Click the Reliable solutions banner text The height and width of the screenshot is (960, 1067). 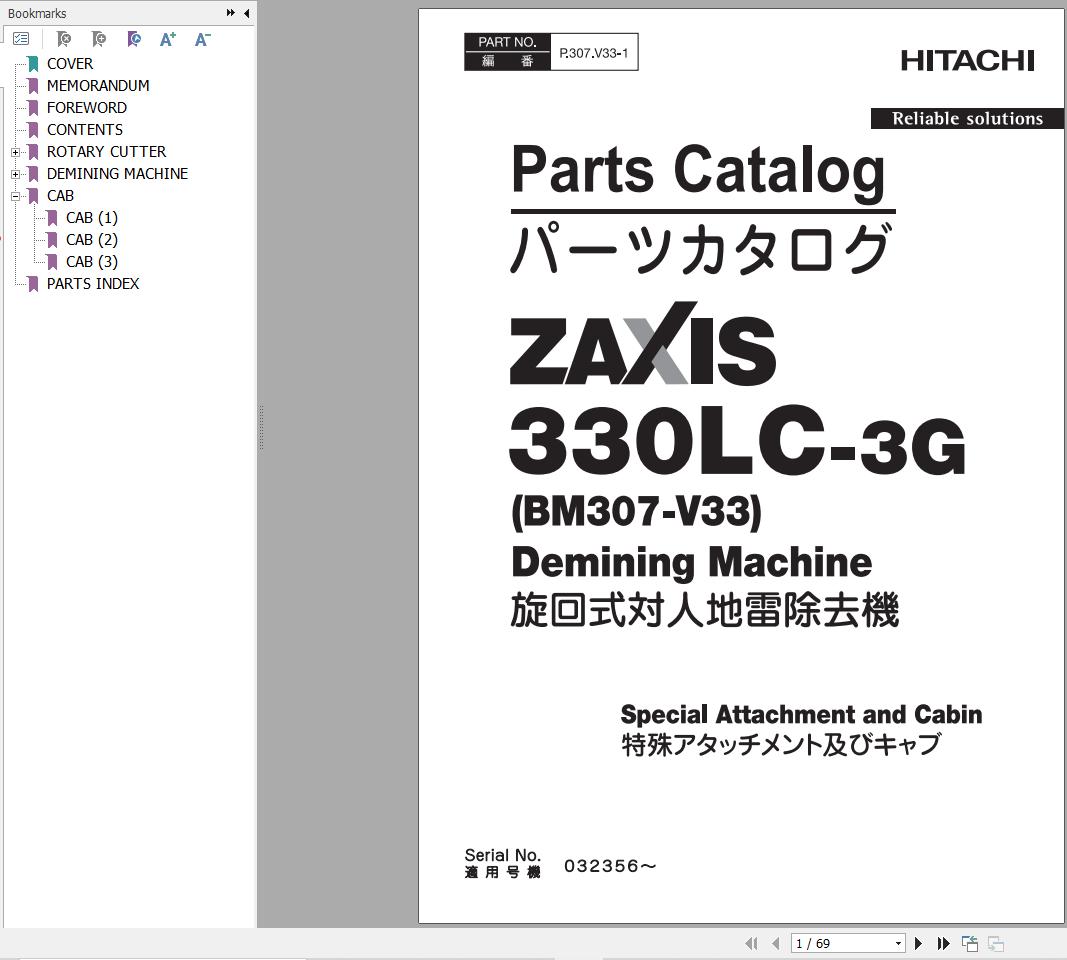click(967, 118)
